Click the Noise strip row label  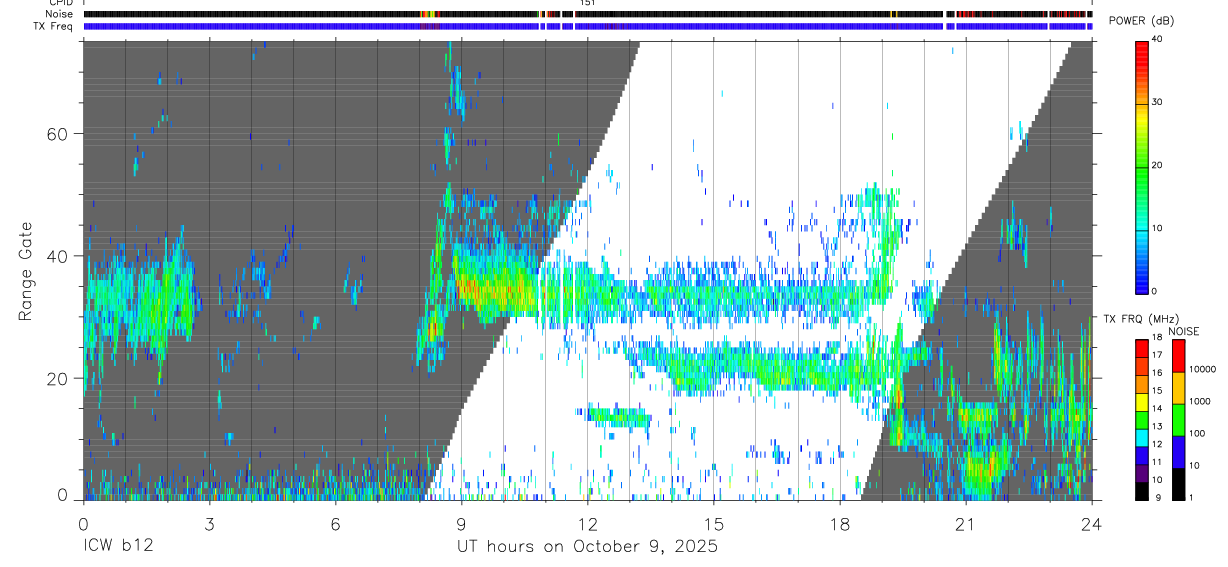(x=59, y=14)
